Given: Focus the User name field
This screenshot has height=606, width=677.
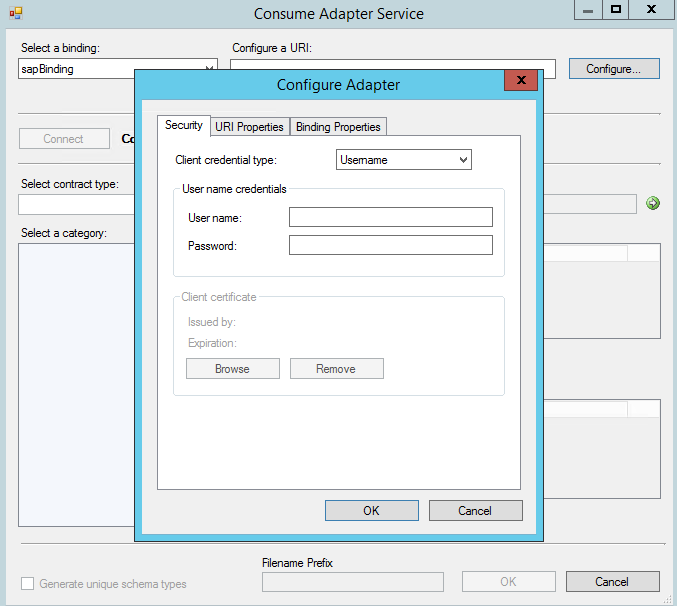Looking at the screenshot, I should [x=391, y=217].
